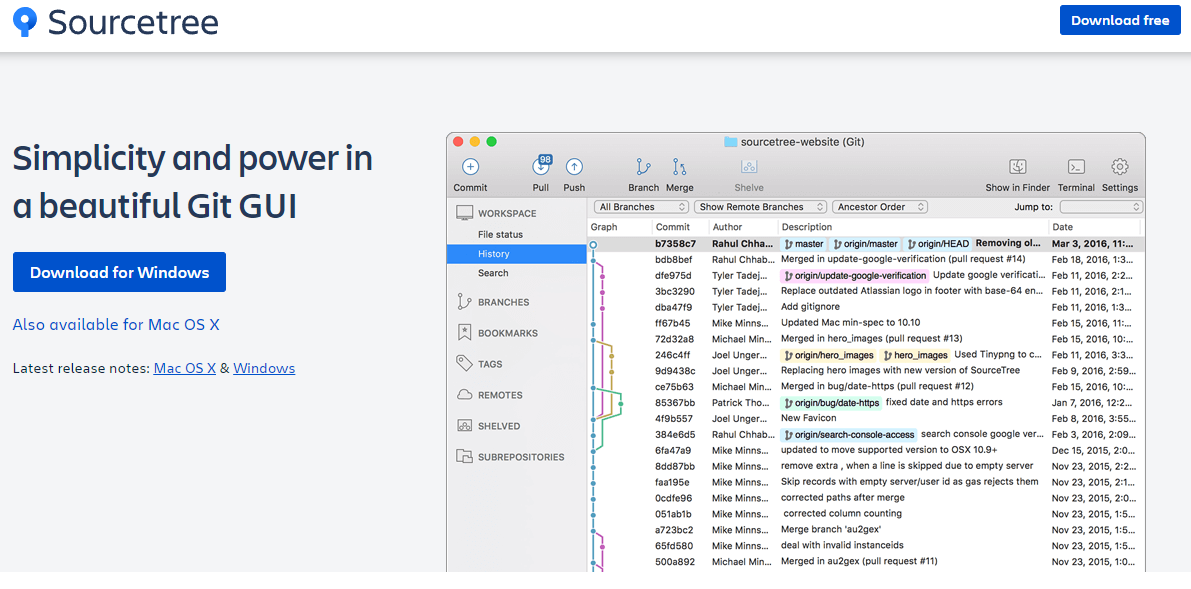
Task: Open the Settings gear icon
Action: pos(1120,167)
